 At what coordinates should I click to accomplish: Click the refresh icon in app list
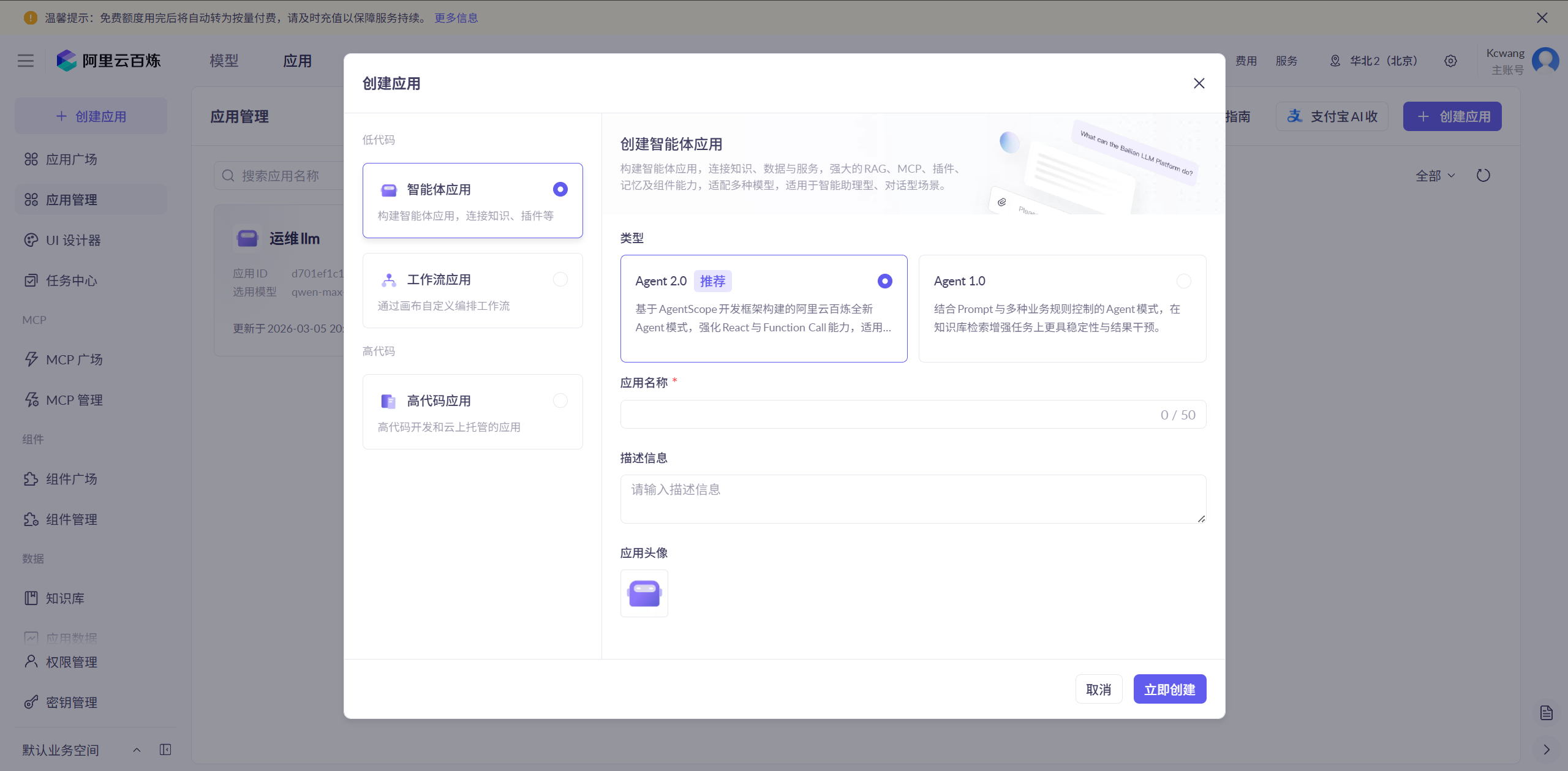coord(1483,176)
